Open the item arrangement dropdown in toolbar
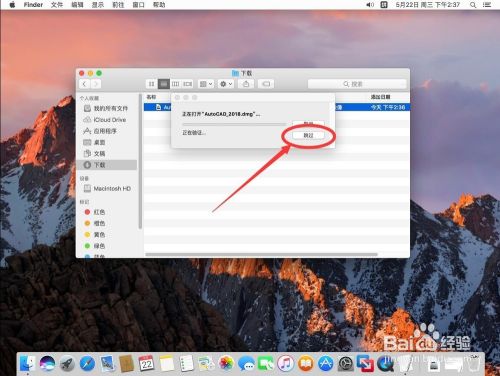 point(206,84)
